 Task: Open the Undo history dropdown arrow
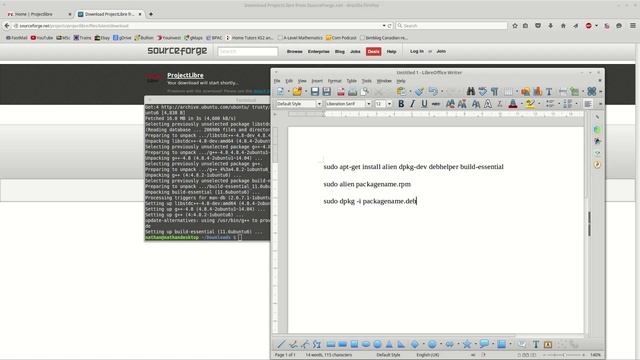442,91
